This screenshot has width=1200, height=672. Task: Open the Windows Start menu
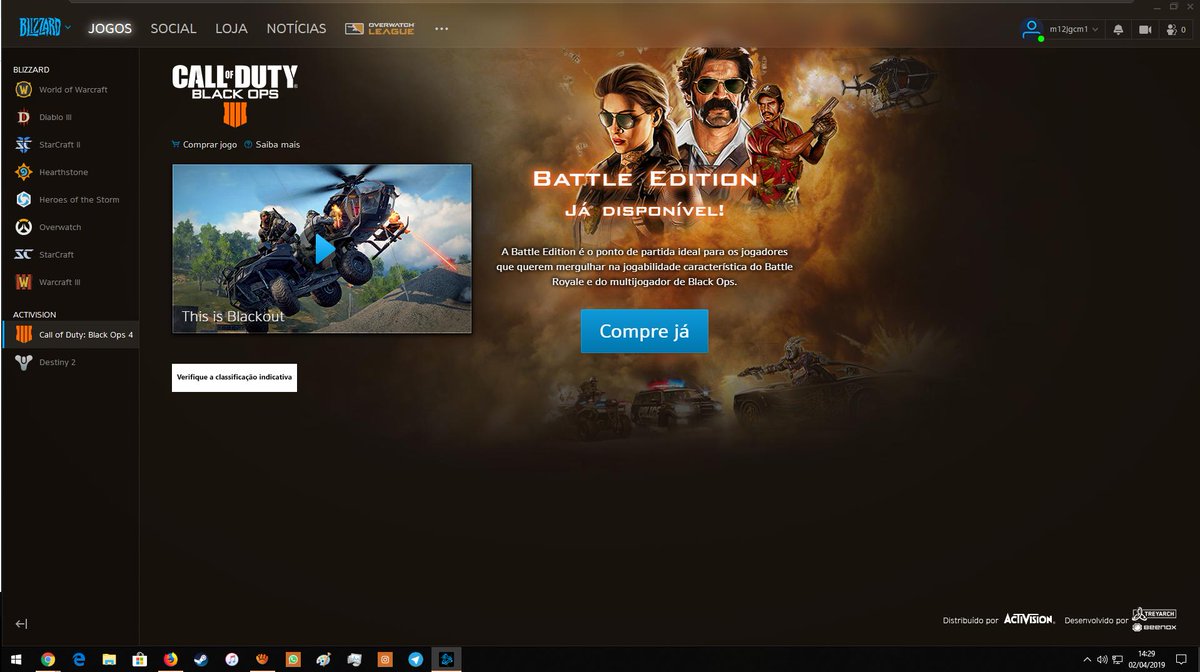[x=15, y=659]
